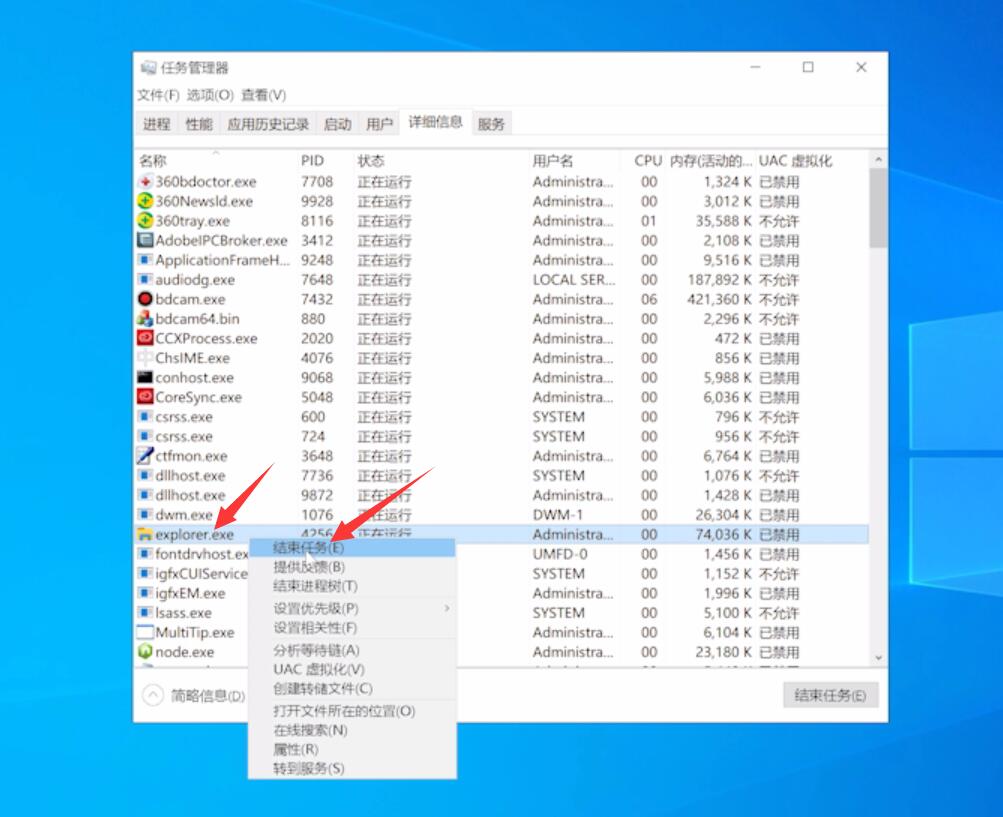The image size is (1003, 817).
Task: Open the 选项(O) menu
Action: pyautogui.click(x=212, y=93)
